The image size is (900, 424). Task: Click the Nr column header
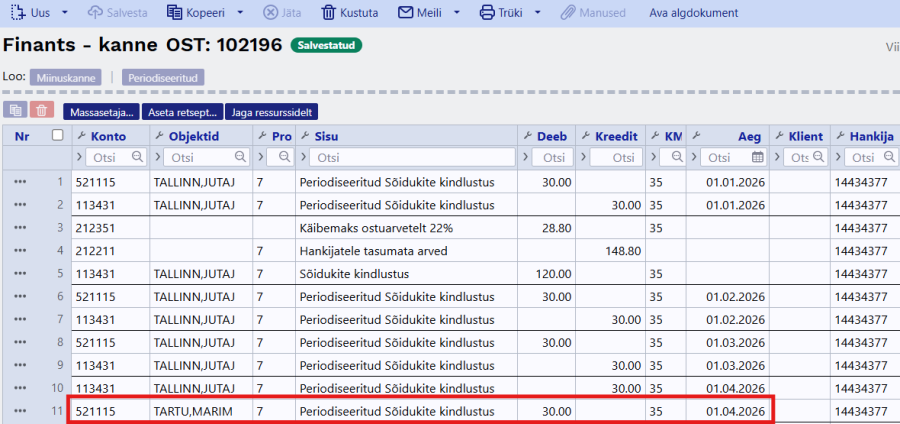coord(22,137)
